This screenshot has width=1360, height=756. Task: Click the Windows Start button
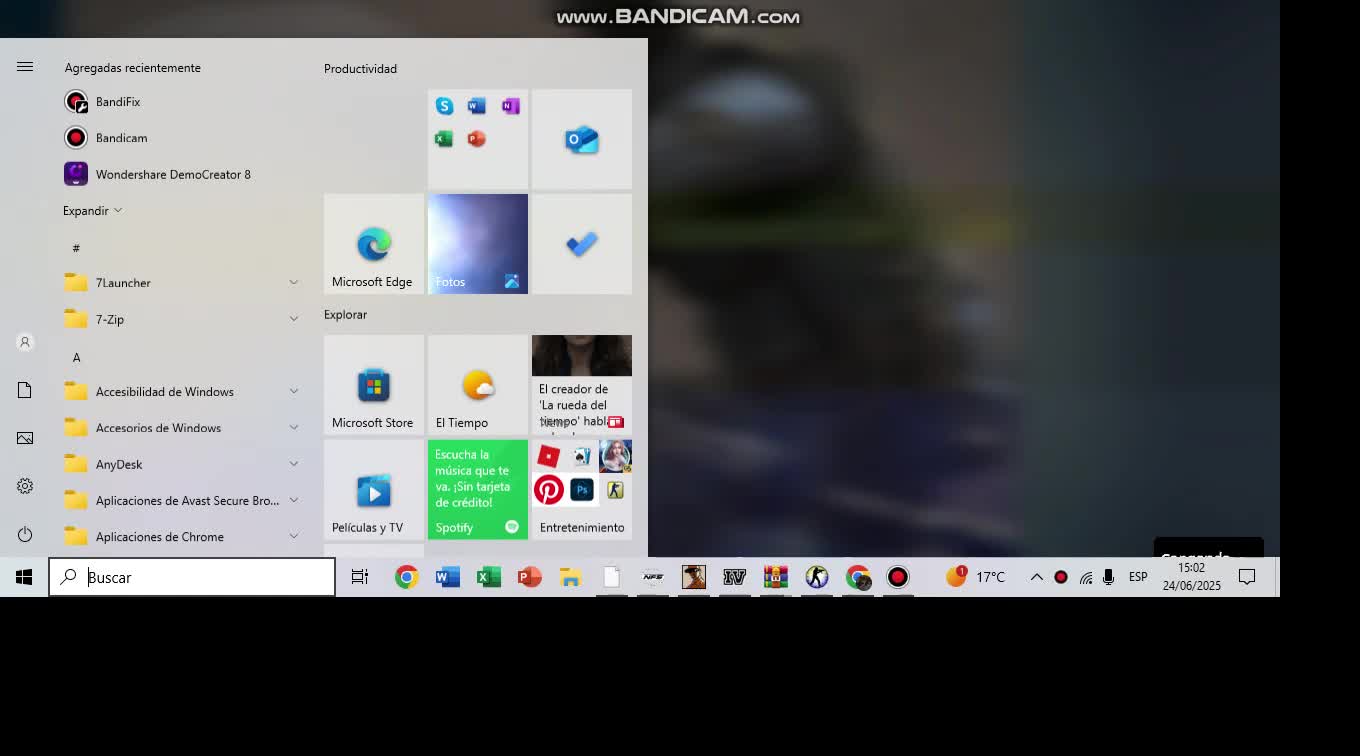coord(24,577)
